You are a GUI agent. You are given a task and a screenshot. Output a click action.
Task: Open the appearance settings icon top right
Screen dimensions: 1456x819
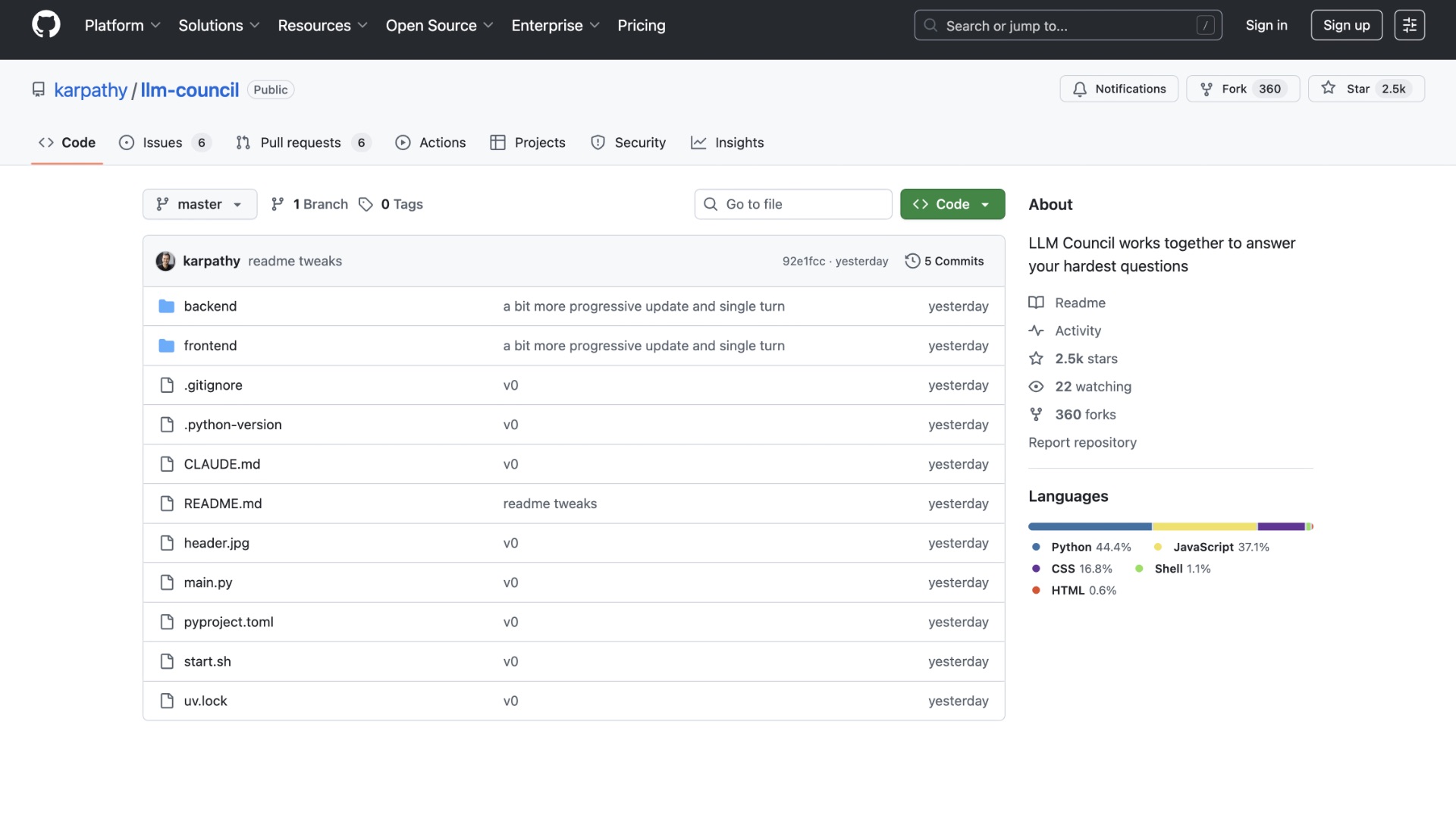(1409, 25)
